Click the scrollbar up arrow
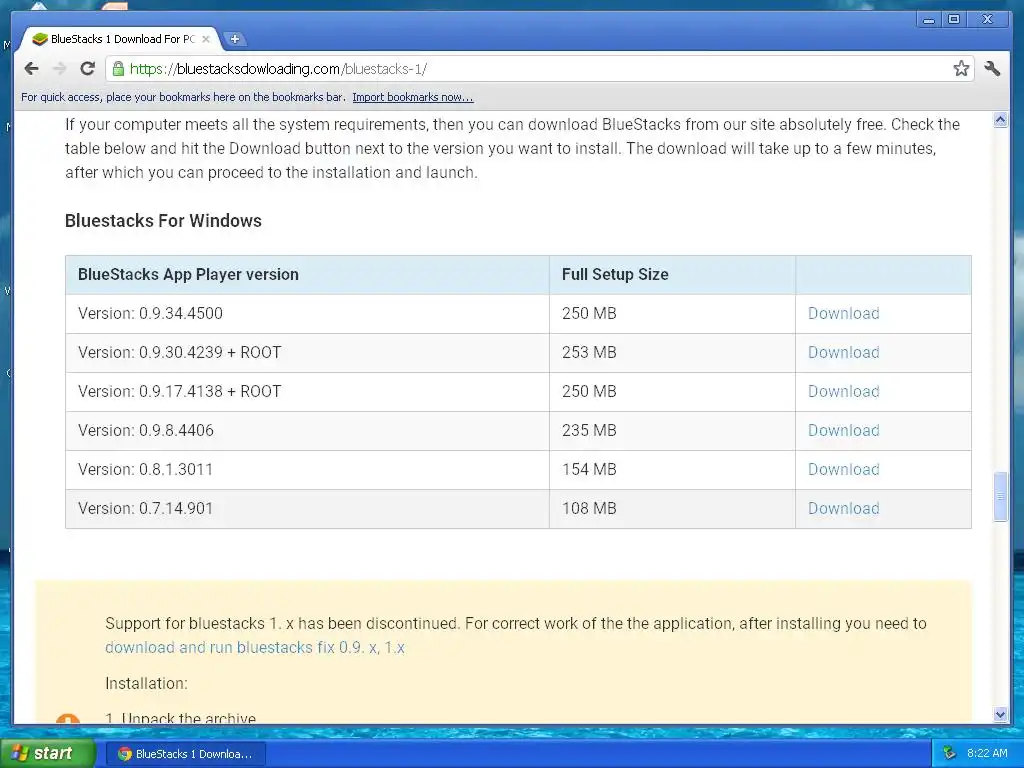Image resolution: width=1024 pixels, height=768 pixels. pyautogui.click(x=1000, y=120)
